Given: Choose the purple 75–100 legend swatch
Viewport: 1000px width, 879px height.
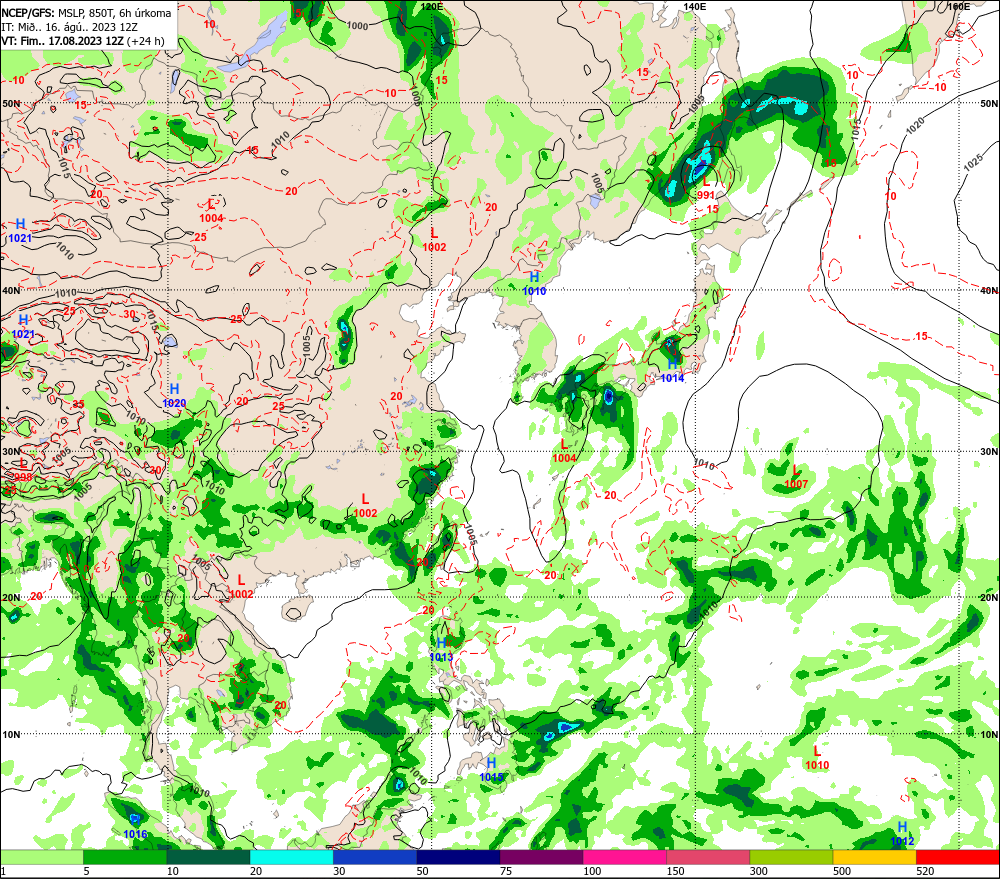Looking at the screenshot, I should (x=541, y=857).
